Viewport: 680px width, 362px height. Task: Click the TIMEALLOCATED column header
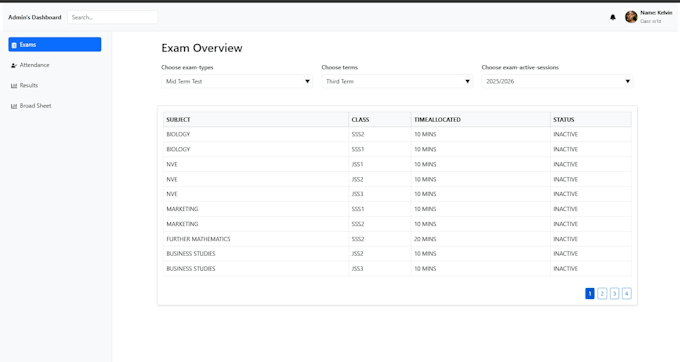[x=481, y=119]
